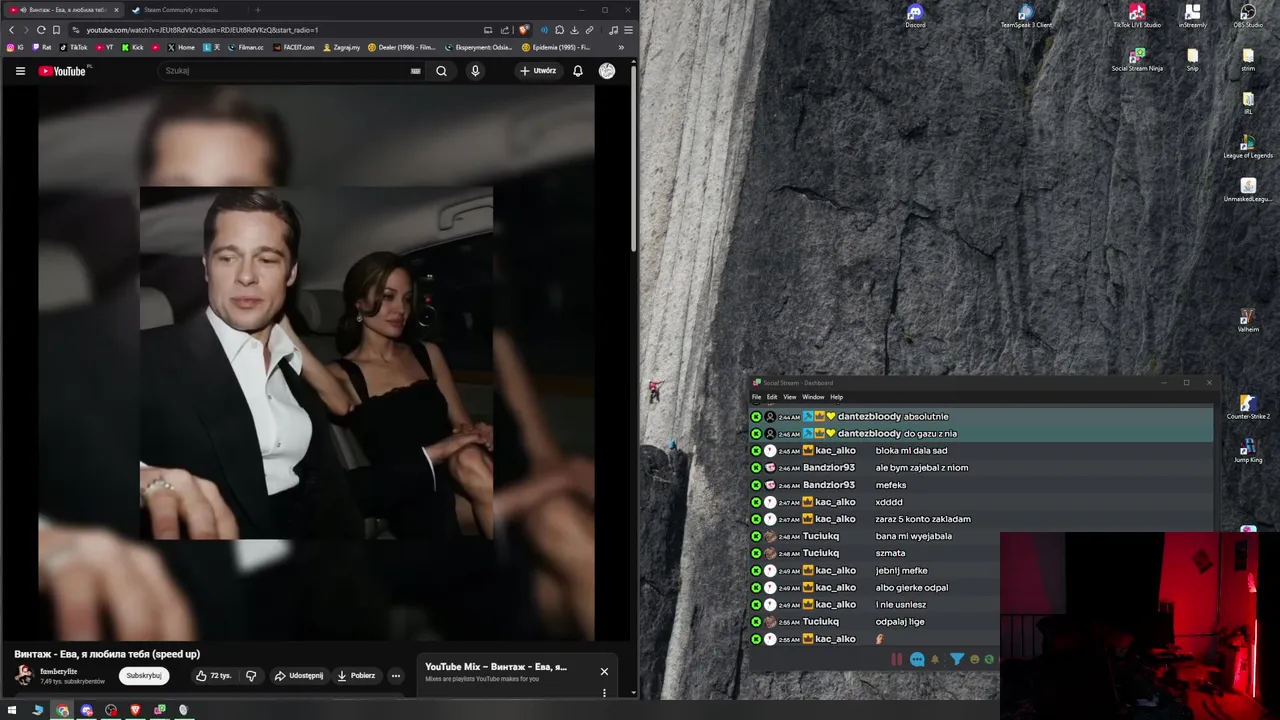The width and height of the screenshot is (1280, 720).
Task: Click the Subskrybuj button
Action: 144,676
